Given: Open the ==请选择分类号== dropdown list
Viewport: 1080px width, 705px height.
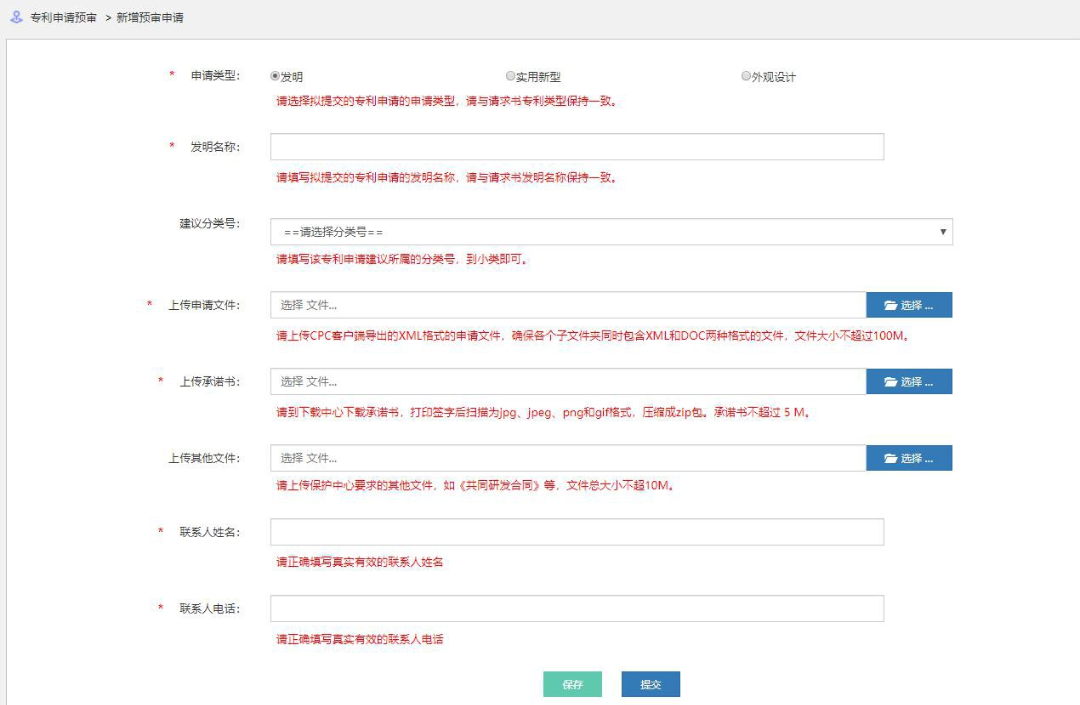Looking at the screenshot, I should pyautogui.click(x=610, y=231).
